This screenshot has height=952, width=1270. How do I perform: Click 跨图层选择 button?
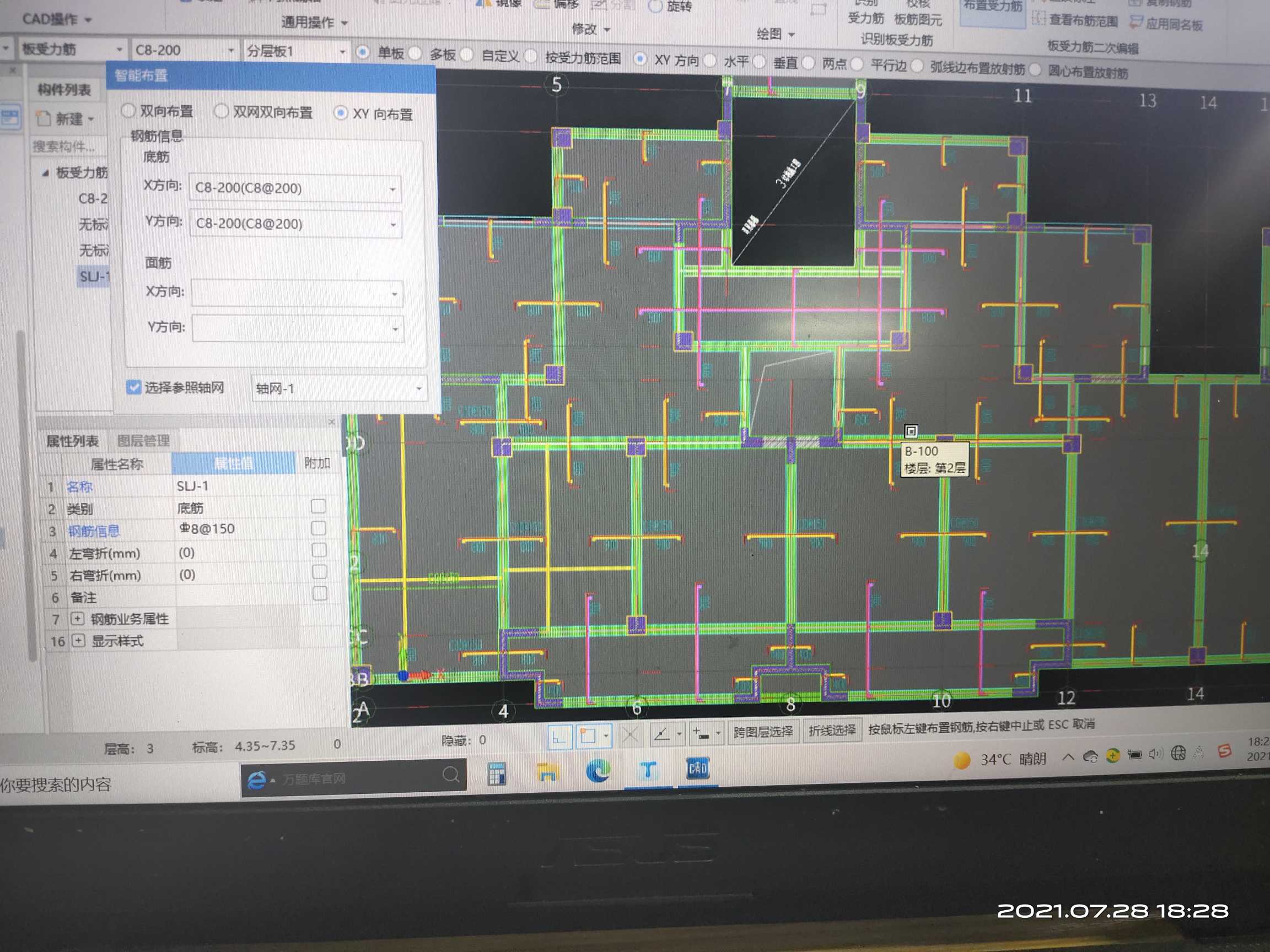(x=763, y=732)
